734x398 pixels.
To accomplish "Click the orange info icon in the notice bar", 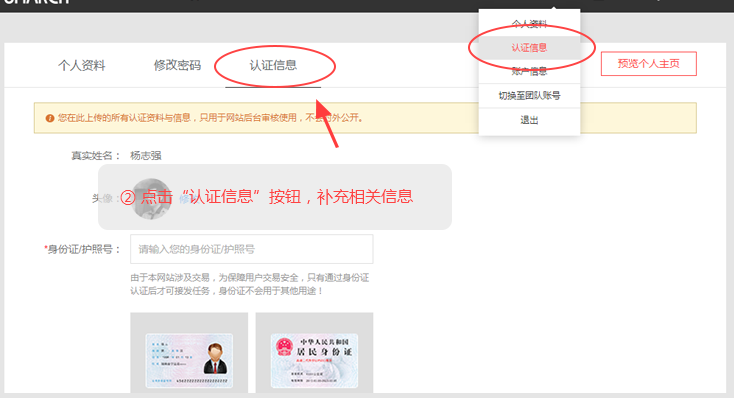I will [x=50, y=118].
